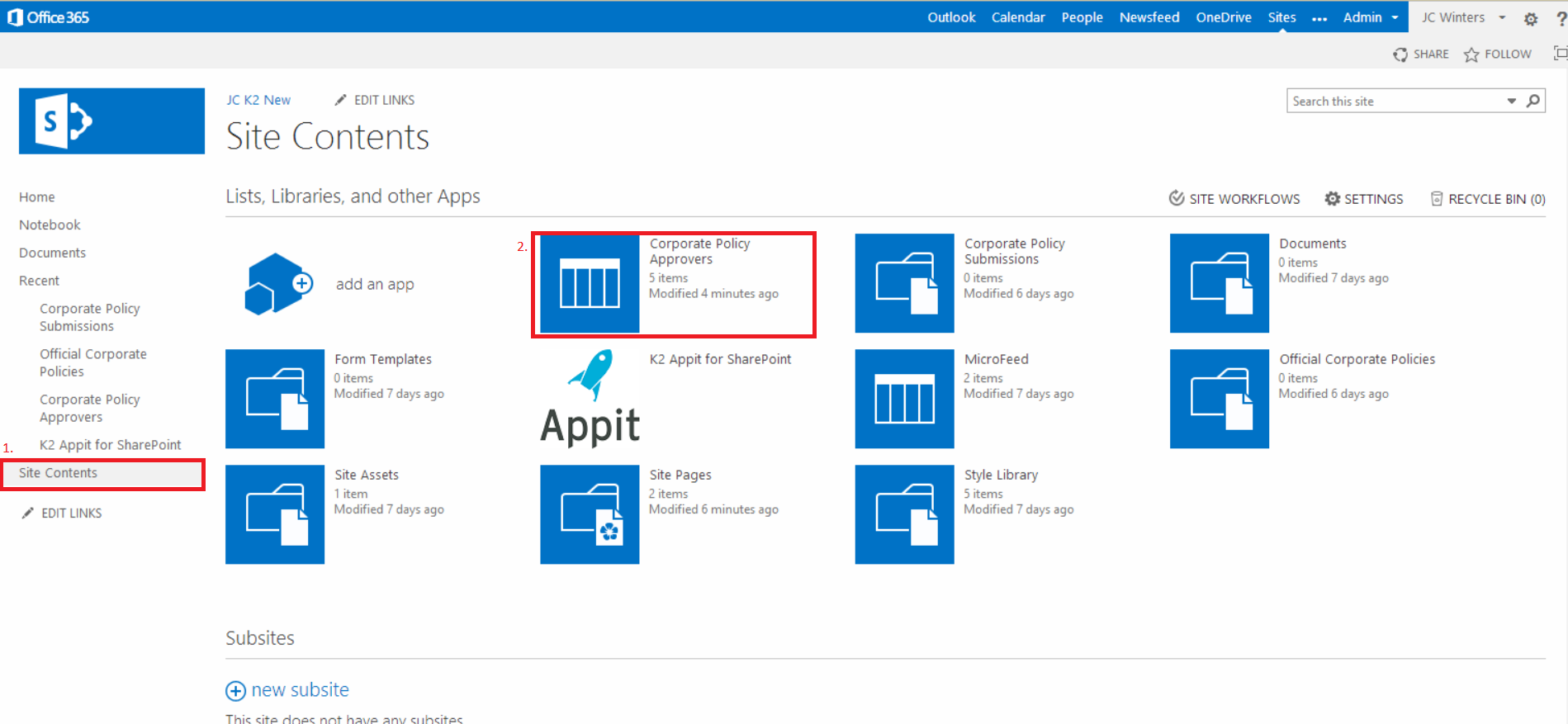Click the Settings gear beside SETTINGS
Screen dimensions: 1568x724
click(x=1333, y=199)
